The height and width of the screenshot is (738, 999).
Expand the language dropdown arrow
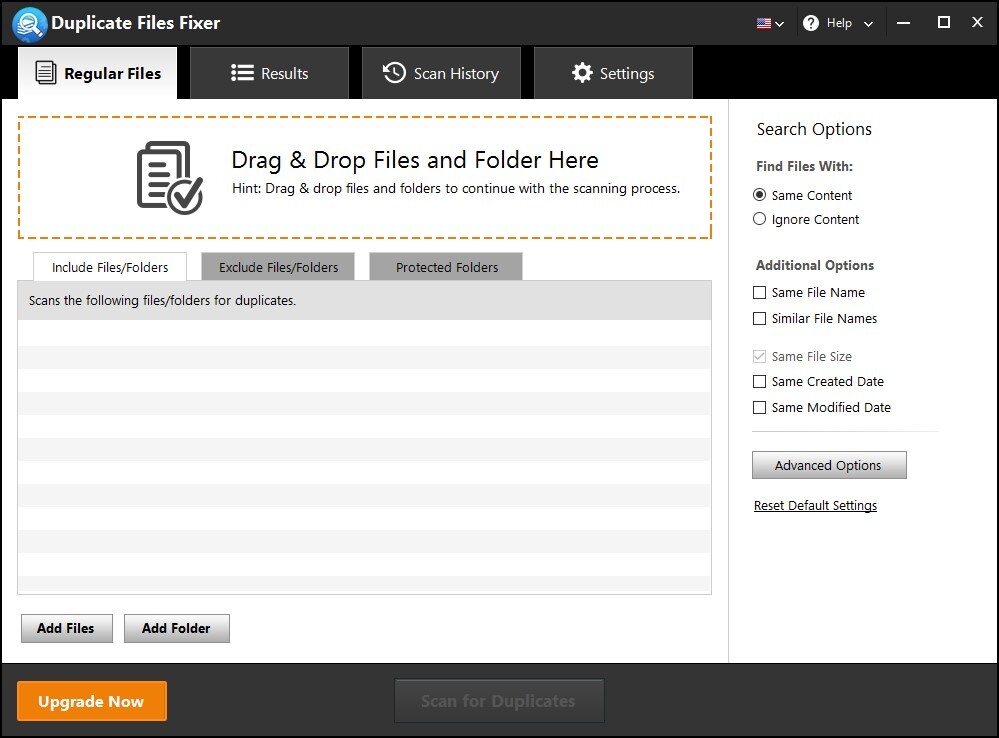(x=780, y=24)
